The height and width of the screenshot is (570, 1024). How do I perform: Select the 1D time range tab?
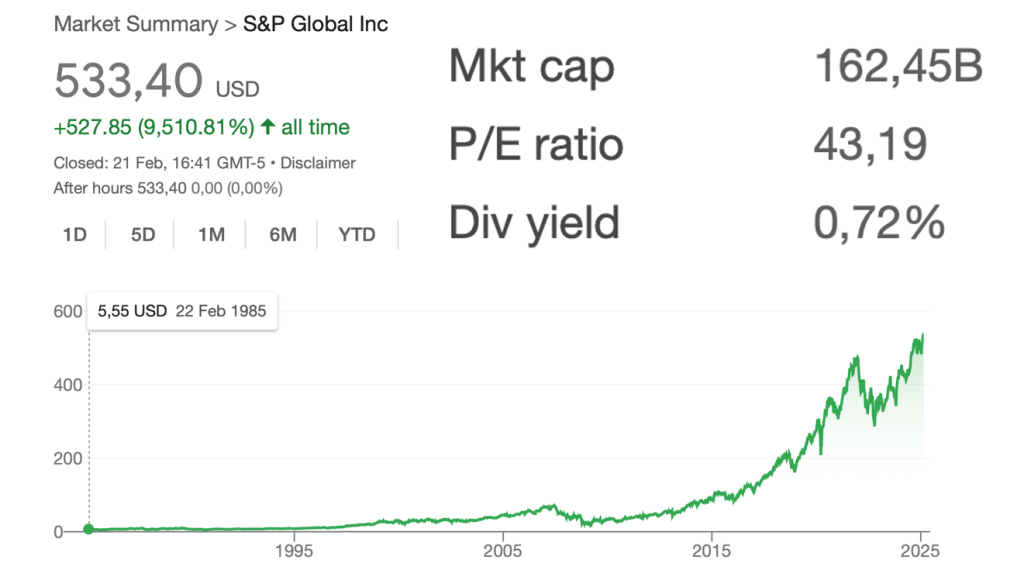(75, 235)
